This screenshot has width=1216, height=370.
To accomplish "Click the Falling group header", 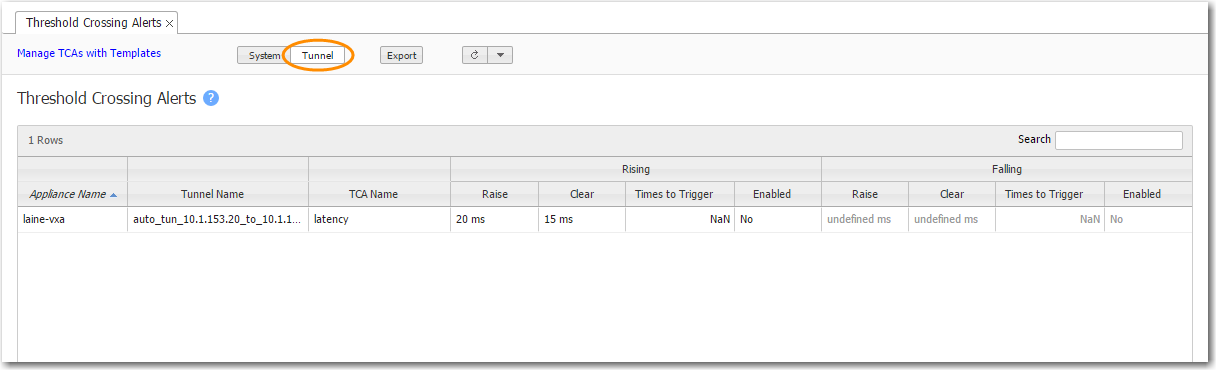I will [x=1007, y=169].
